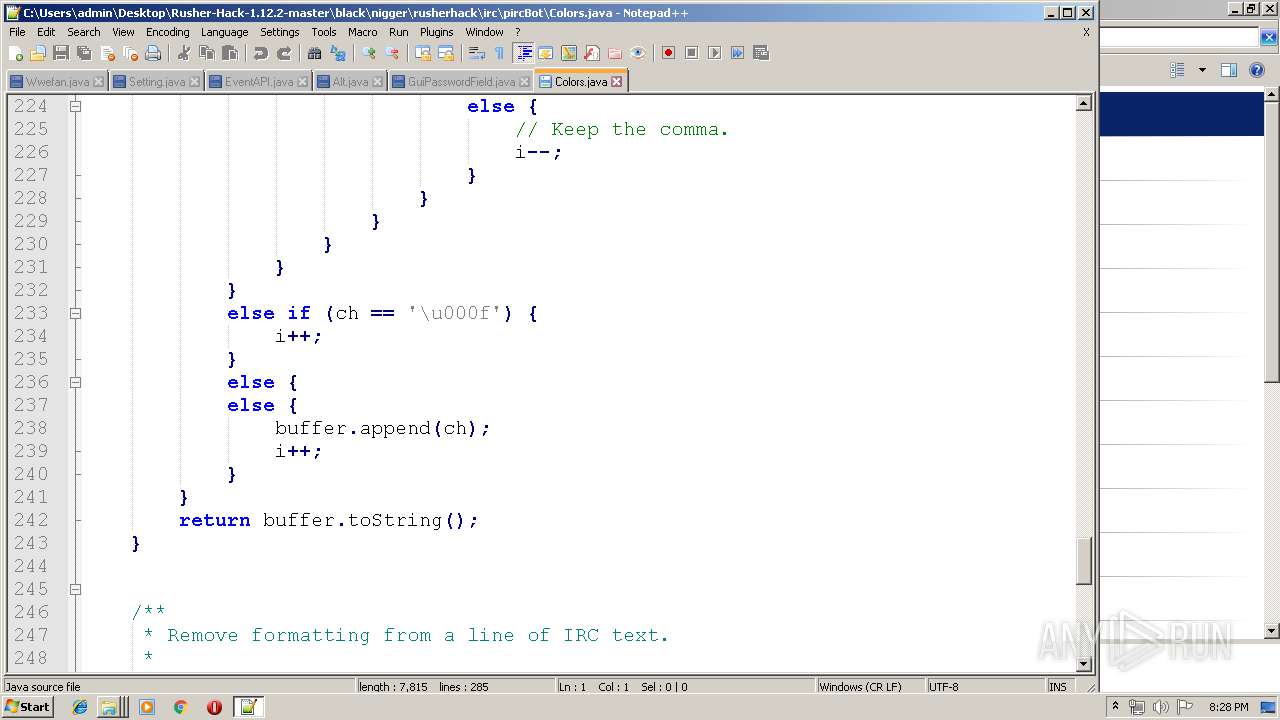The height and width of the screenshot is (720, 1280).
Task: Toggle monitoring eye icon in toolbar
Action: (x=638, y=53)
